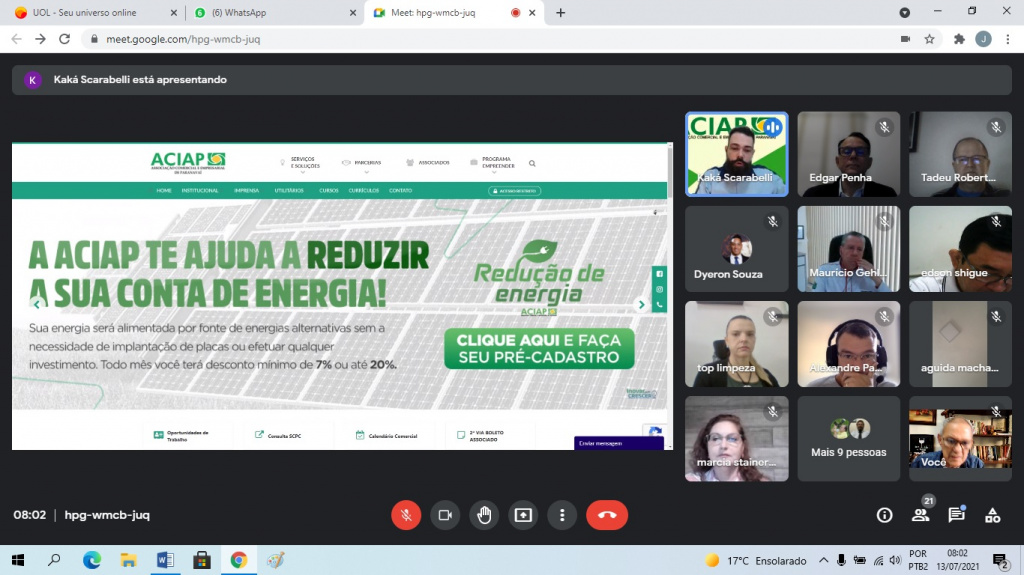Click CURSOS in presented site menu
Viewport: 1024px width, 575px height.
tap(328, 191)
